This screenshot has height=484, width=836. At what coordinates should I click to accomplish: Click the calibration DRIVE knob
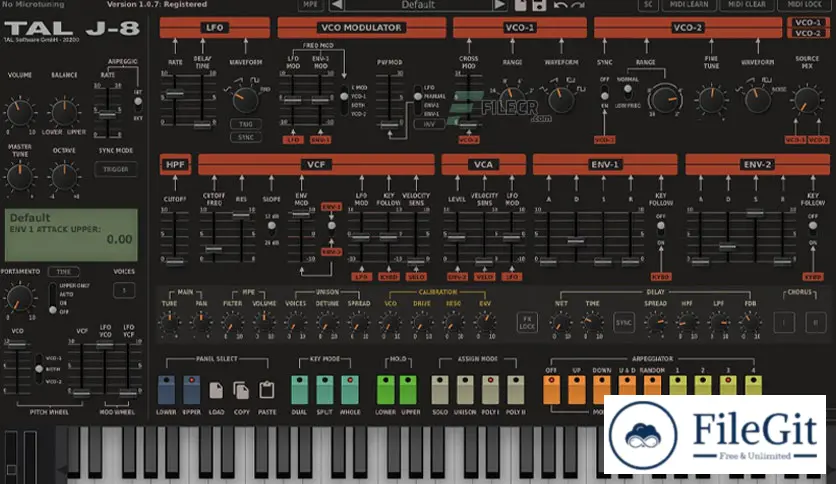421,322
